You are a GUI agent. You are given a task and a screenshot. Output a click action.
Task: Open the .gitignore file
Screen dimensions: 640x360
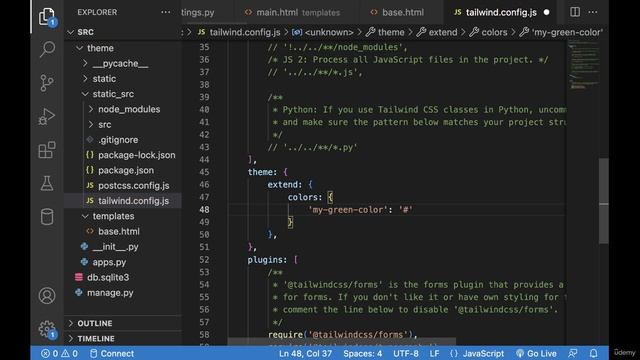click(x=122, y=140)
